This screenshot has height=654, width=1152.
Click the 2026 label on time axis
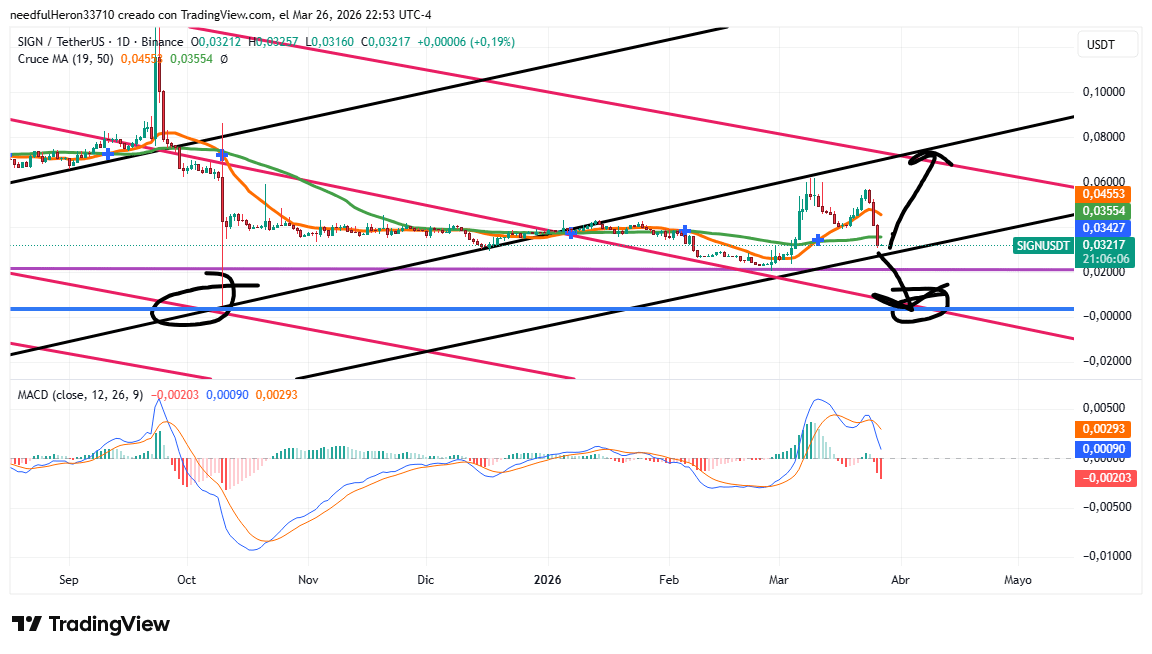tap(547, 580)
